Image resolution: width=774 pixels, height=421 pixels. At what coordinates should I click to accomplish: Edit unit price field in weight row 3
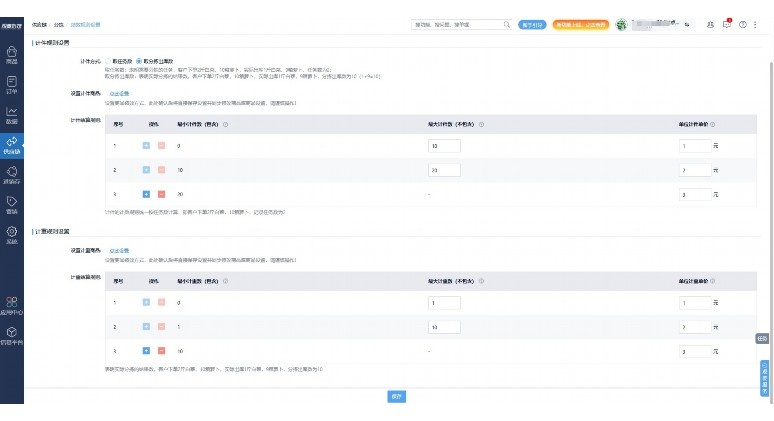pyautogui.click(x=695, y=351)
